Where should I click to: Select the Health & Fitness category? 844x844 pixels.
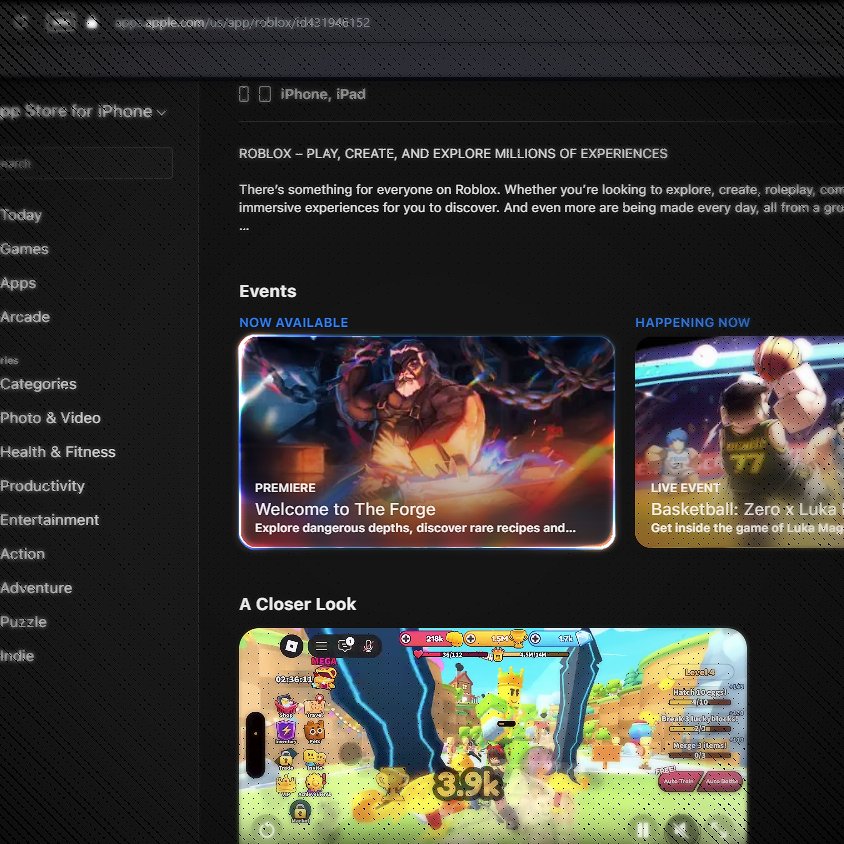[58, 452]
